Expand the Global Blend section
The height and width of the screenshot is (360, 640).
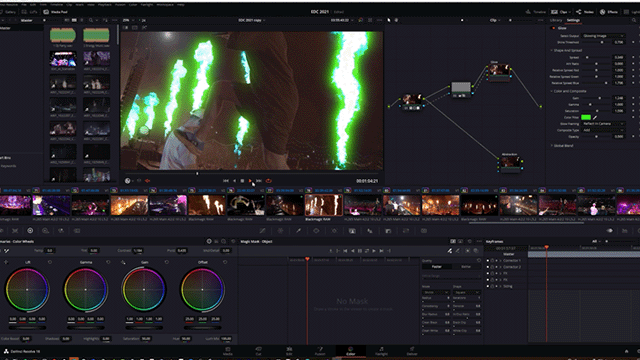(x=551, y=146)
